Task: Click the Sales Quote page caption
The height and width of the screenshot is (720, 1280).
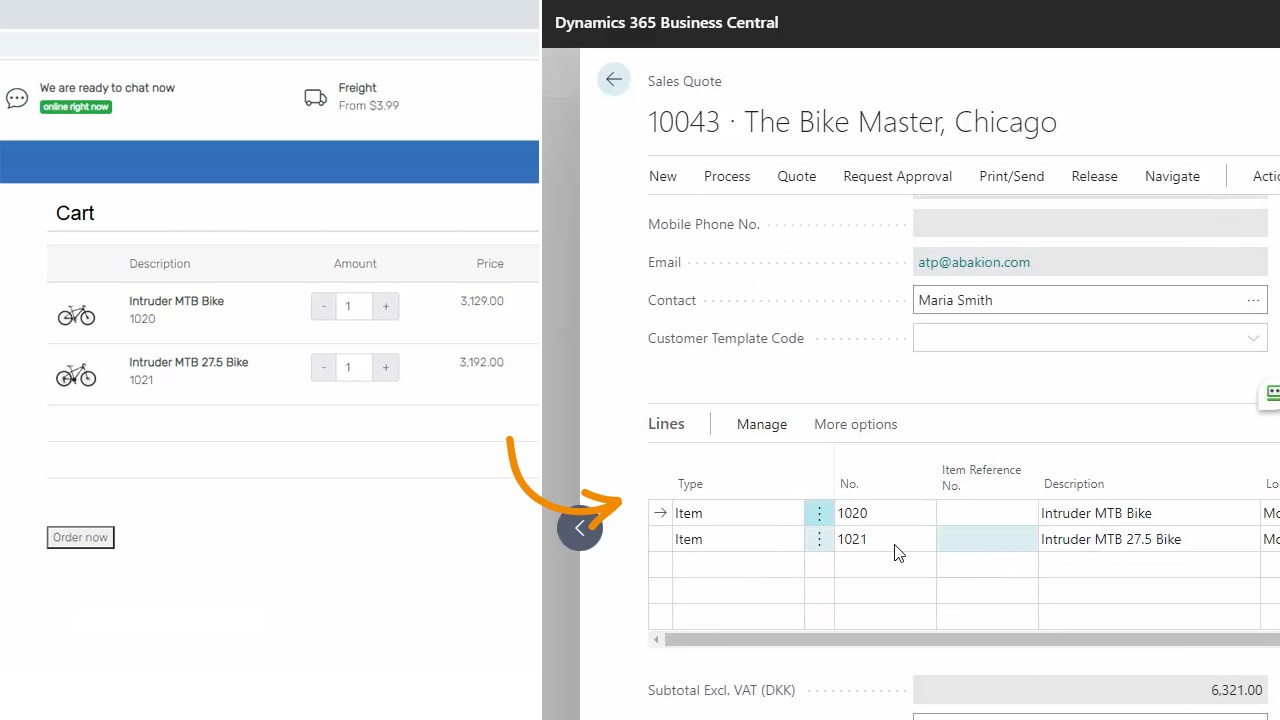Action: tap(684, 81)
